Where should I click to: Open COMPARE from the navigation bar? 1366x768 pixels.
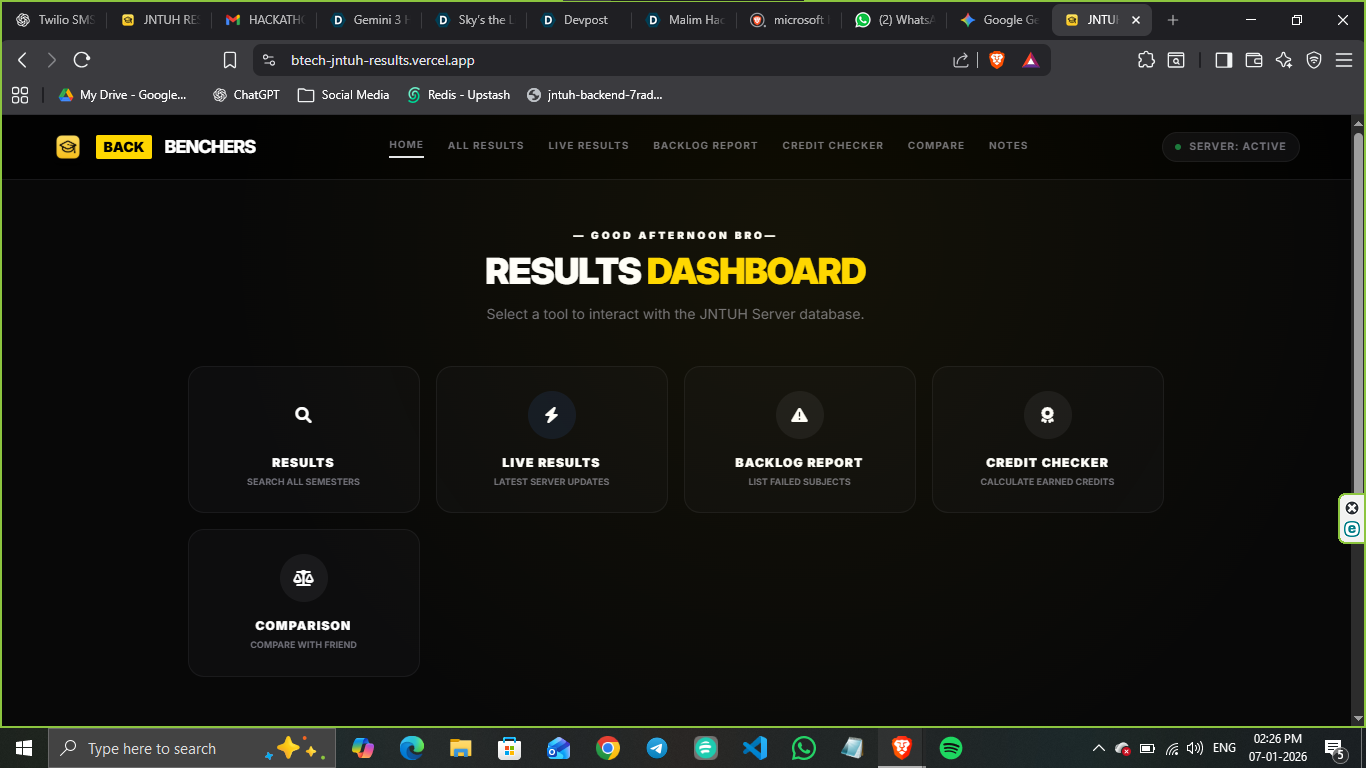pos(936,146)
